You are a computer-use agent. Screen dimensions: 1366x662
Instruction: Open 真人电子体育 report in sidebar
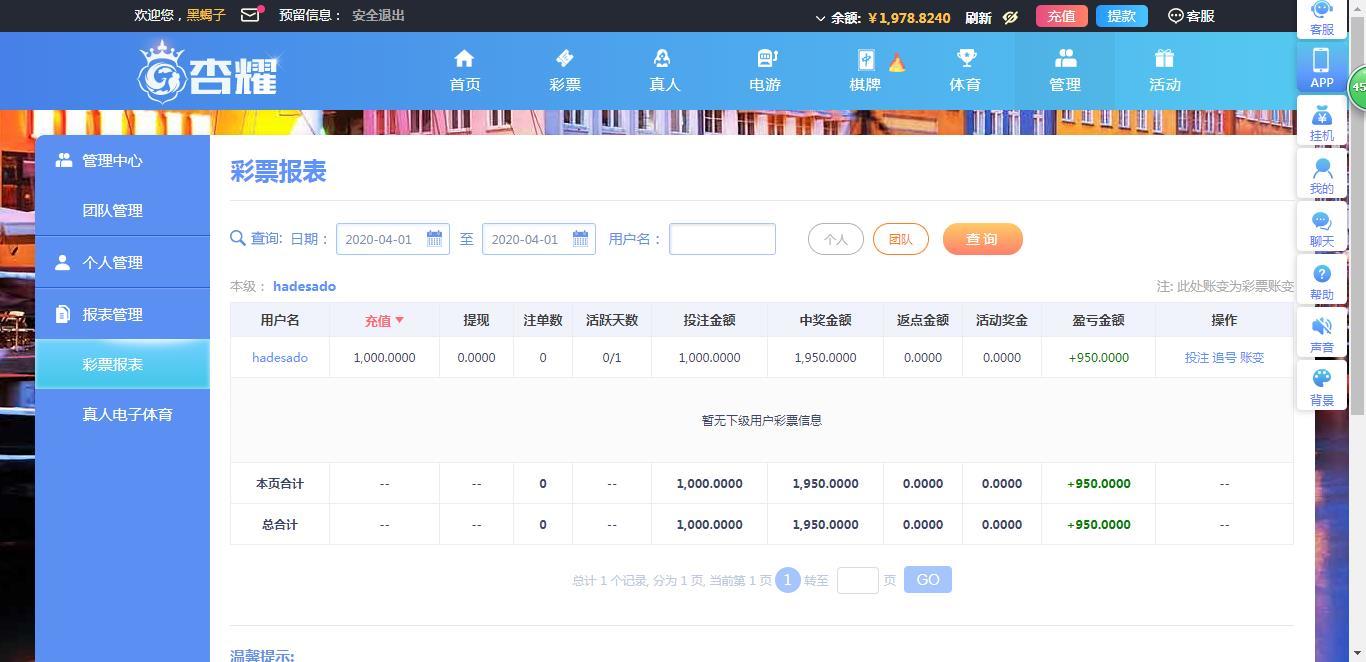[127, 414]
